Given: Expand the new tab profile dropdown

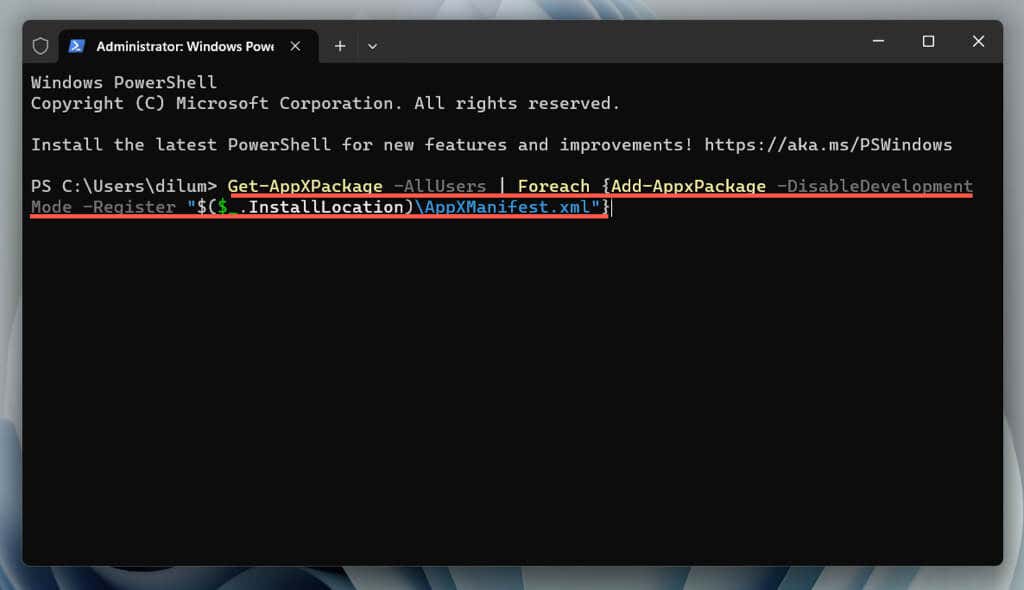Looking at the screenshot, I should tap(372, 46).
